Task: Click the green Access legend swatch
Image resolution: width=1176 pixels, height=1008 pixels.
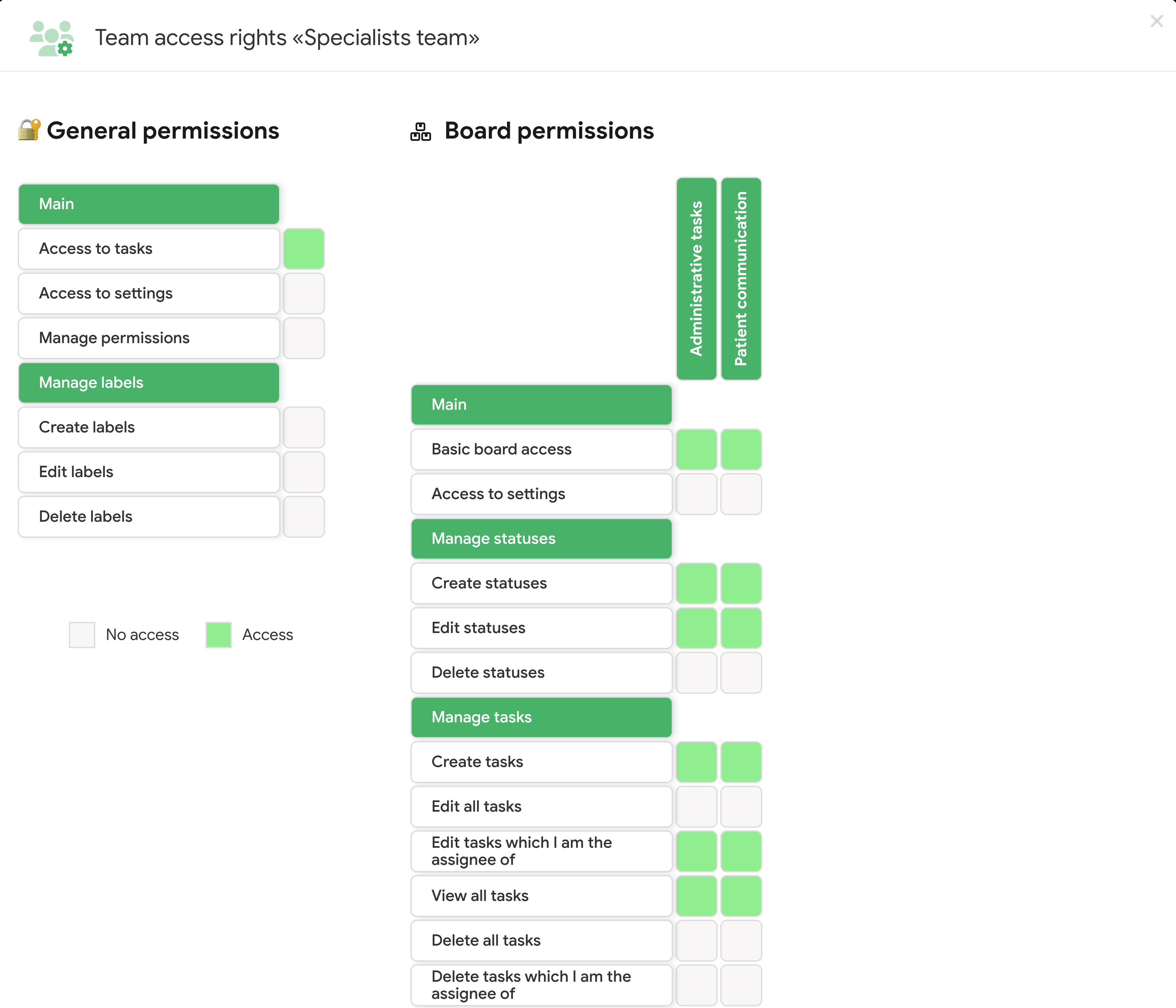Action: click(219, 635)
